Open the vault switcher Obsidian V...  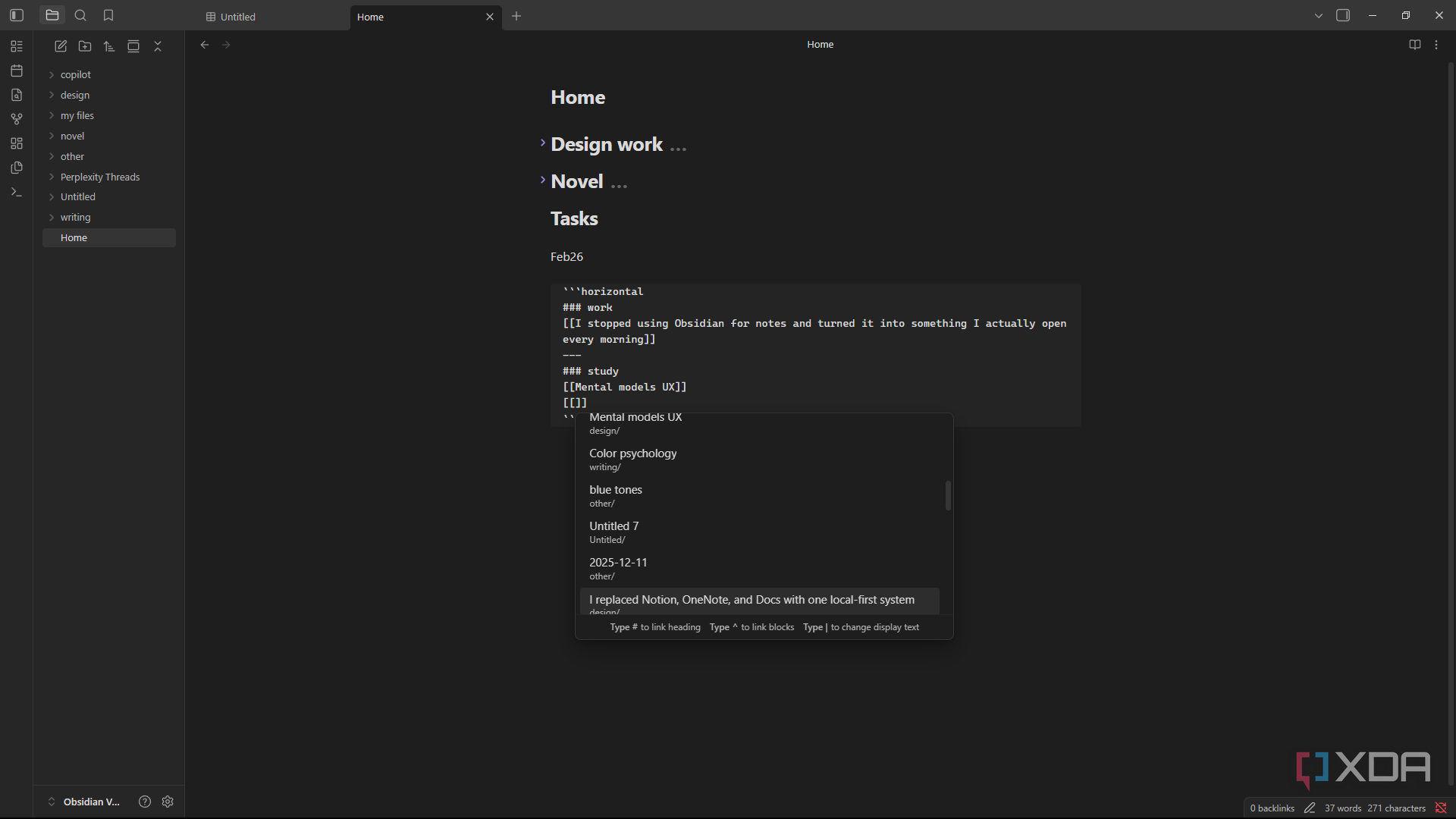[x=84, y=802]
